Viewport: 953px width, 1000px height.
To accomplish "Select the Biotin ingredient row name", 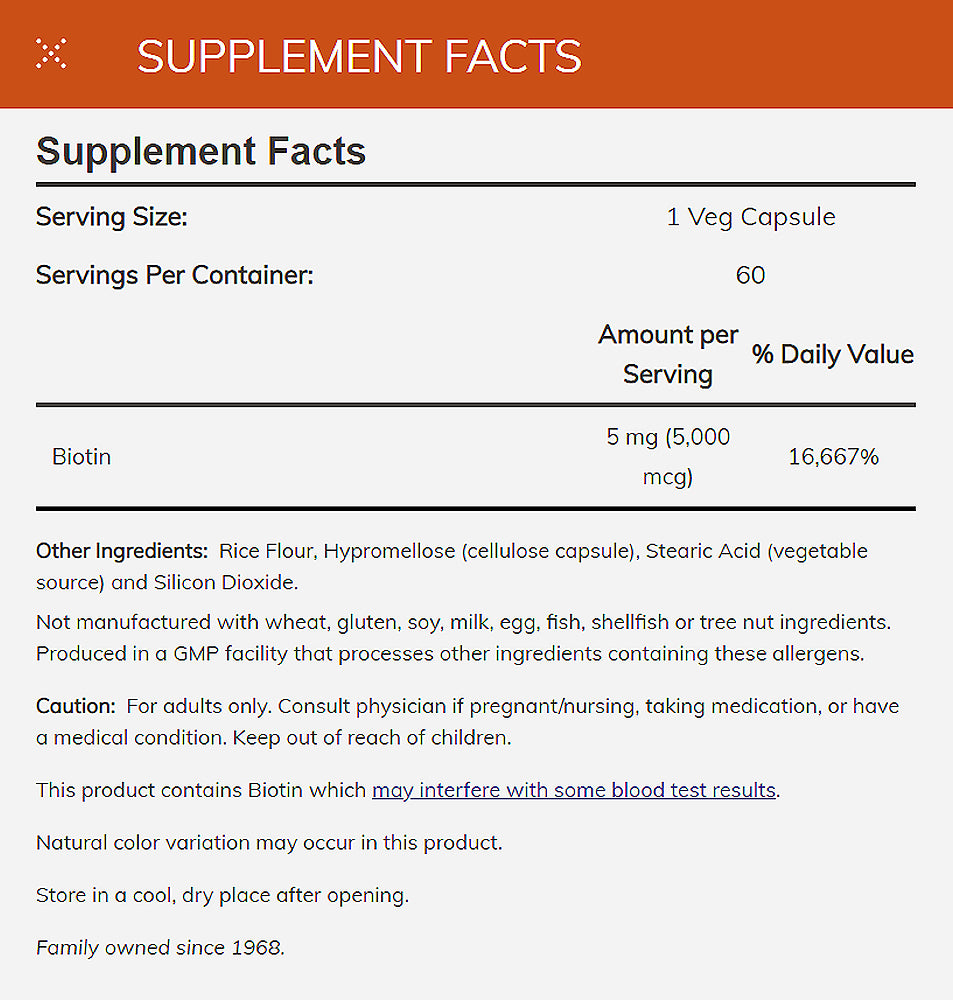I will [x=82, y=457].
